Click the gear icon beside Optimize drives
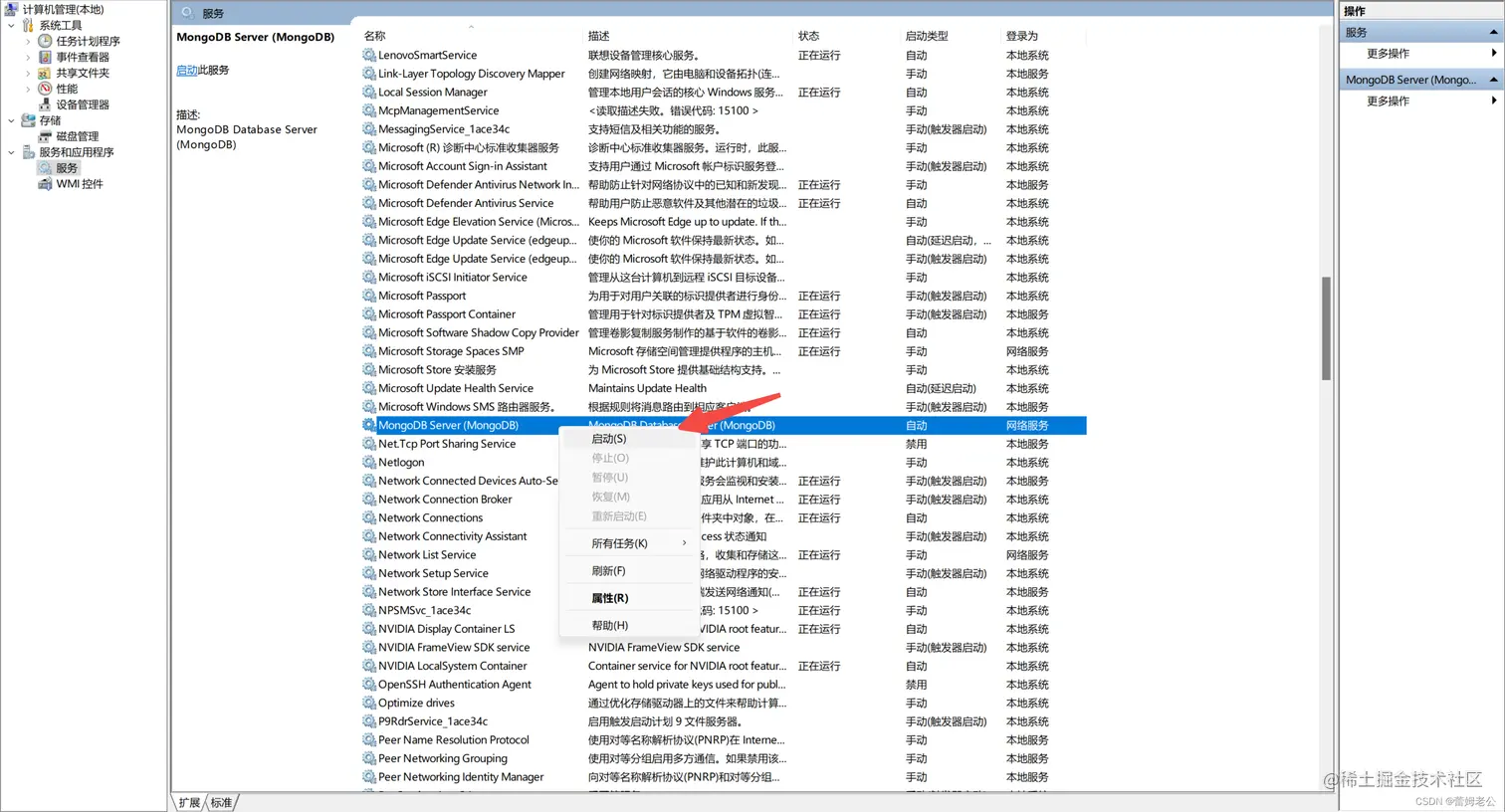 369,703
